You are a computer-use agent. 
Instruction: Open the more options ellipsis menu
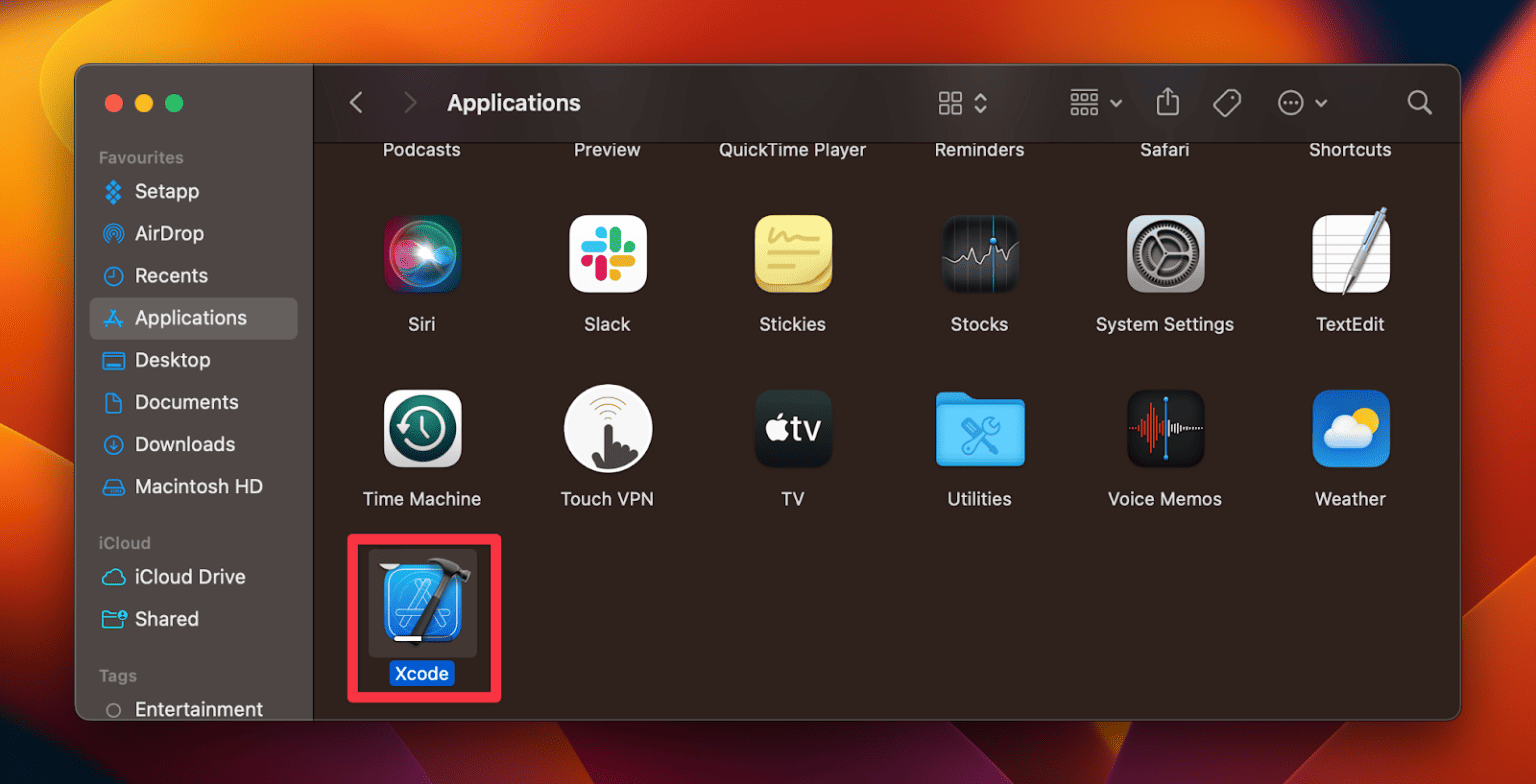1300,102
